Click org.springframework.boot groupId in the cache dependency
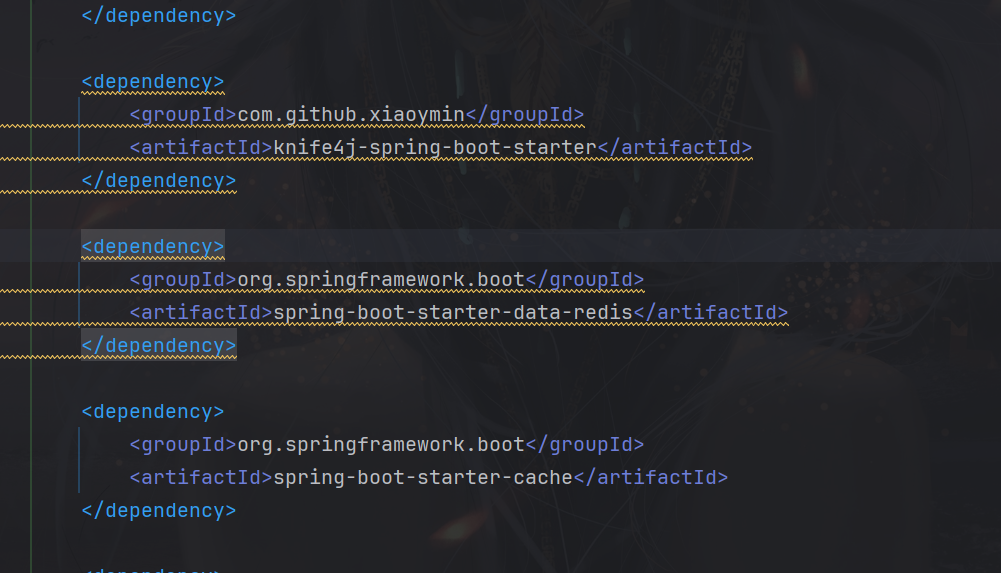The image size is (1001, 573). 381,445
